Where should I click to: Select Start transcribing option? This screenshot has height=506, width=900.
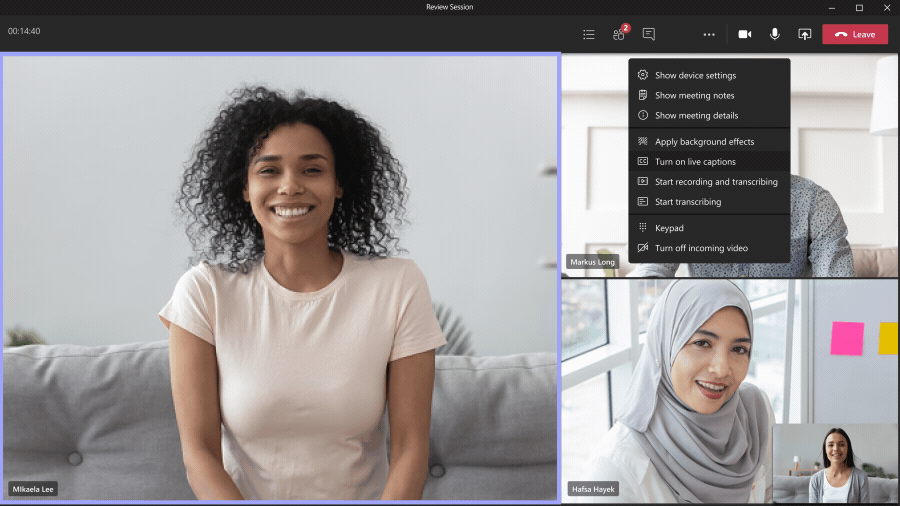(687, 201)
